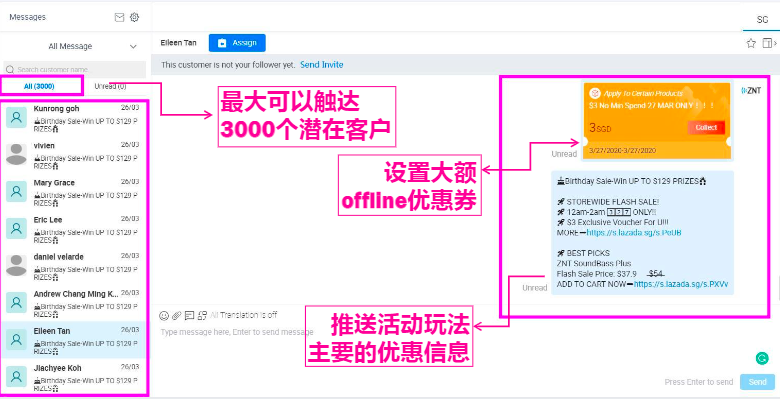The image size is (780, 399).
Task: Switch to the All (3000) tab
Action: point(39,86)
